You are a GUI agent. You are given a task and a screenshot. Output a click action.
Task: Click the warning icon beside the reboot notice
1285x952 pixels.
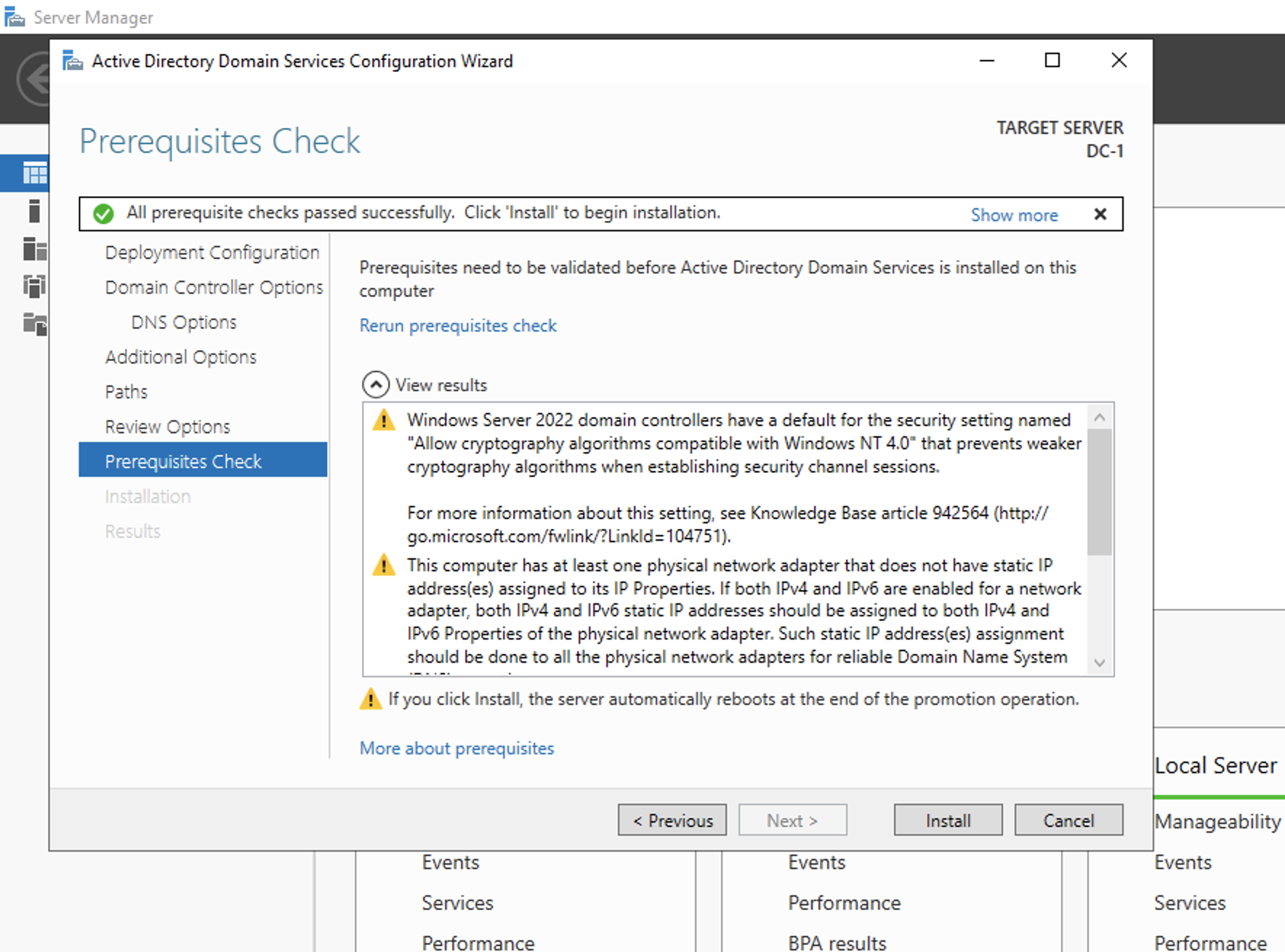pyautogui.click(x=371, y=699)
